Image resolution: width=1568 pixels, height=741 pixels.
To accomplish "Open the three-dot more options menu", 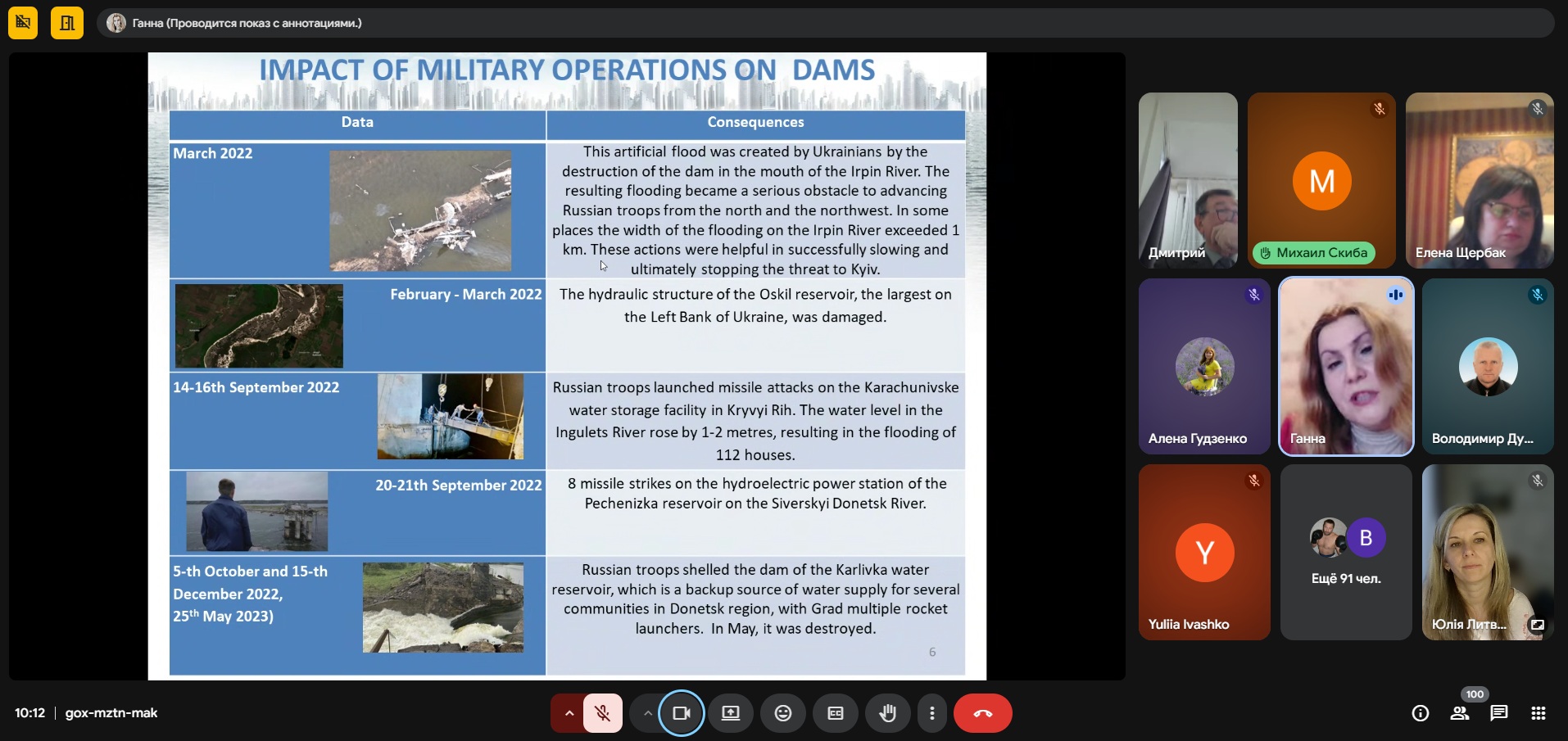I will point(931,713).
